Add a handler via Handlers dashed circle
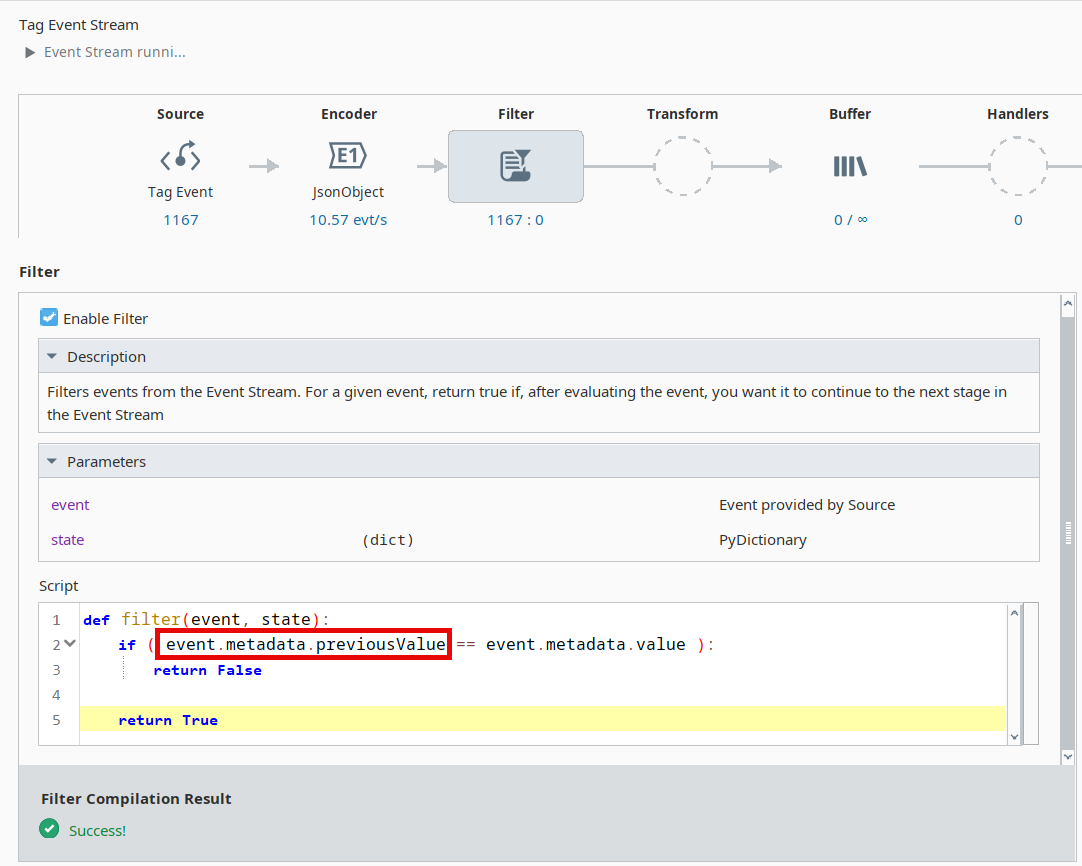1082x866 pixels. click(x=1018, y=166)
